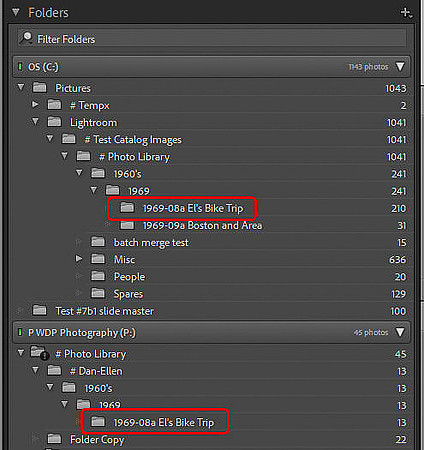The height and width of the screenshot is (450, 424).
Task: Collapse the Folders panel header triangle
Action: tap(16, 13)
